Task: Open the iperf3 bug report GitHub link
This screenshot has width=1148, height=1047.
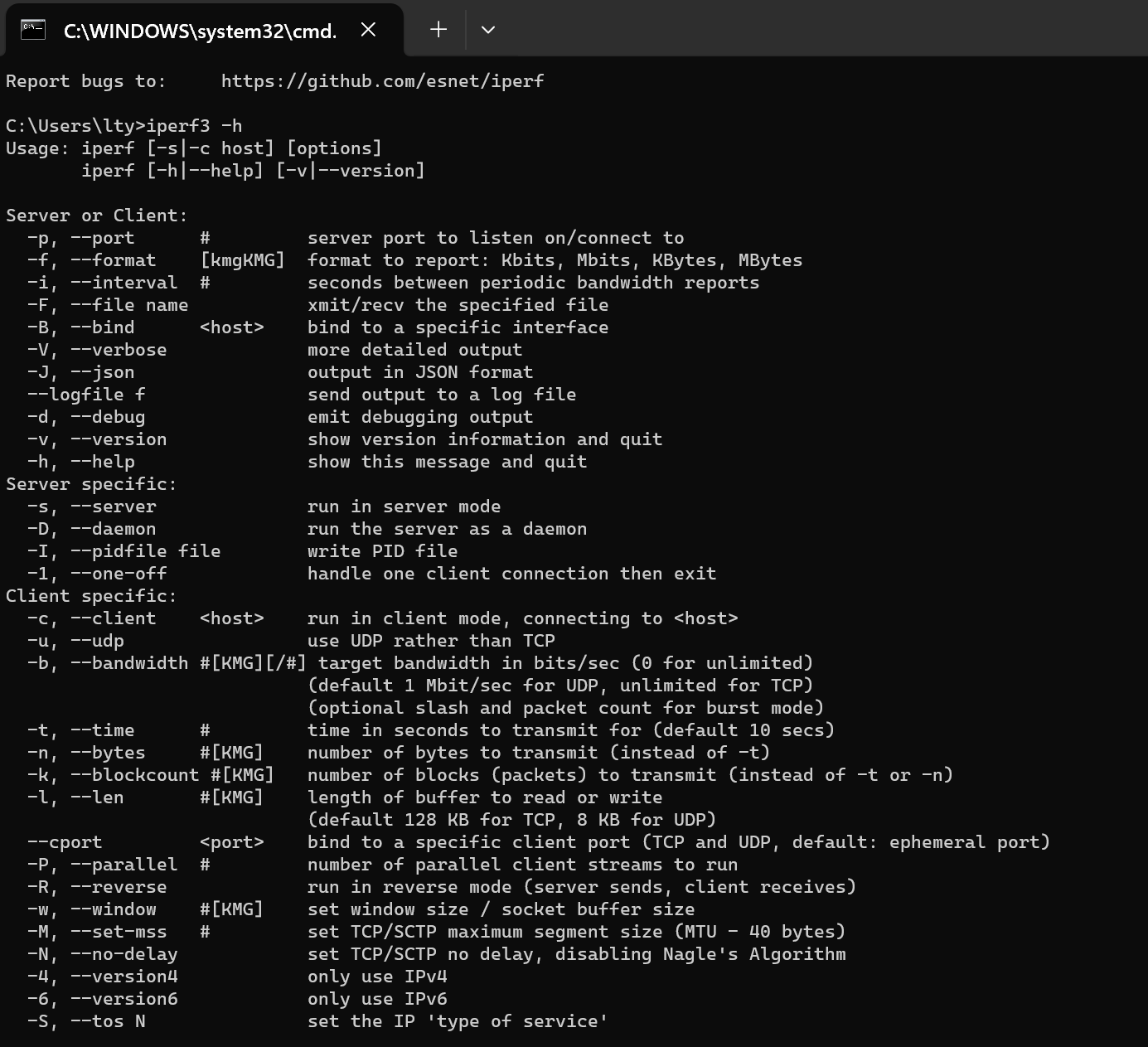Action: tap(381, 80)
